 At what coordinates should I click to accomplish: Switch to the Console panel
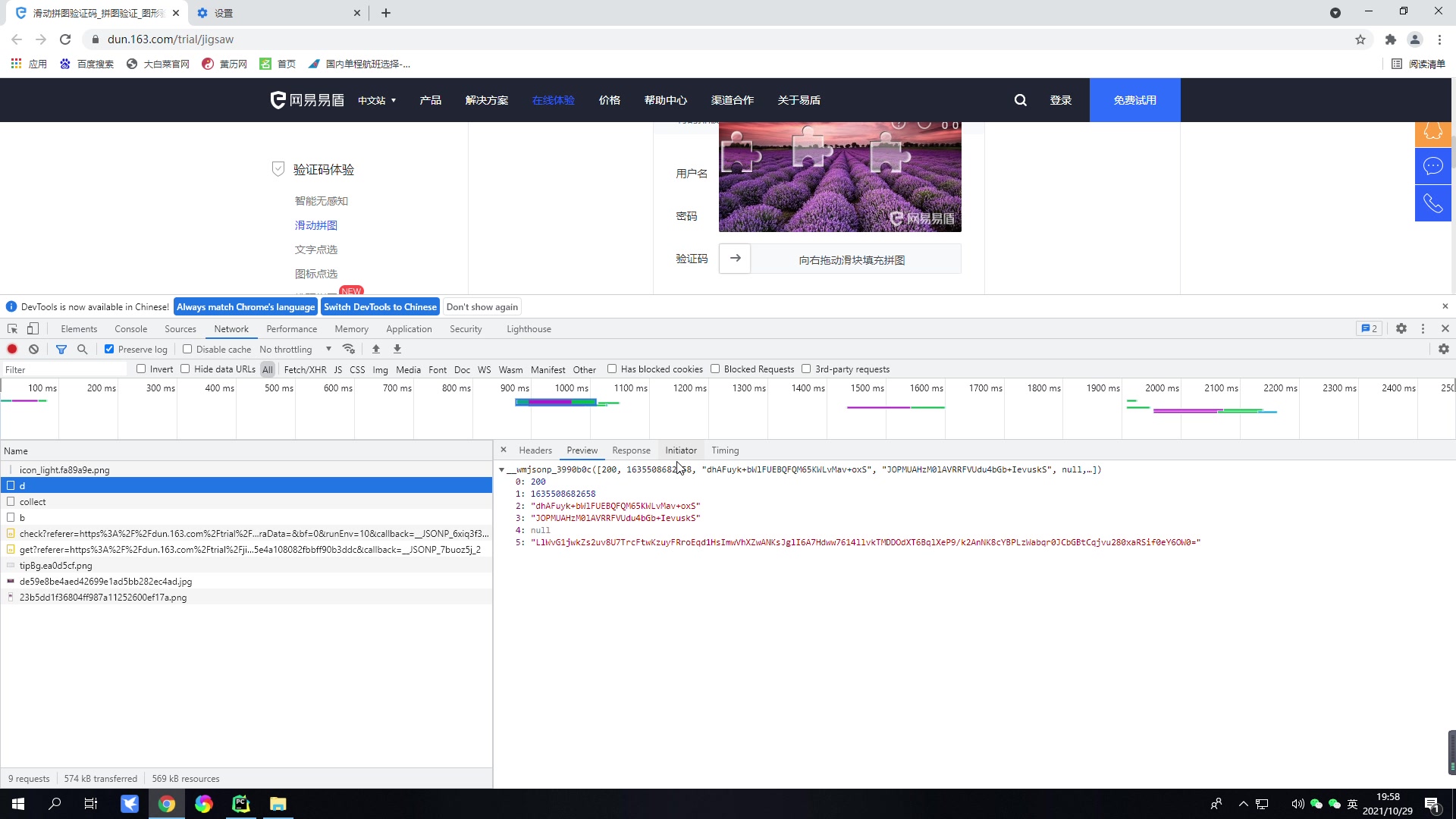click(x=130, y=328)
